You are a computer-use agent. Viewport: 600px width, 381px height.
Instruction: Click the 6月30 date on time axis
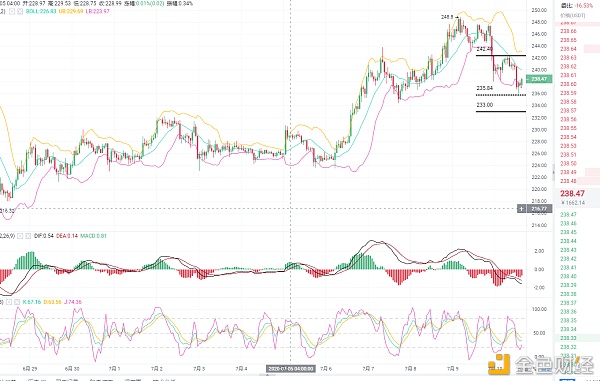72,369
